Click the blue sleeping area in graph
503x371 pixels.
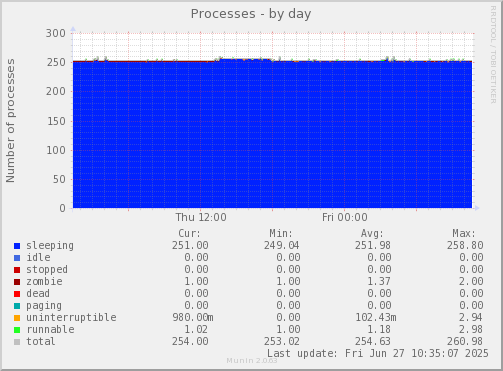(272, 135)
